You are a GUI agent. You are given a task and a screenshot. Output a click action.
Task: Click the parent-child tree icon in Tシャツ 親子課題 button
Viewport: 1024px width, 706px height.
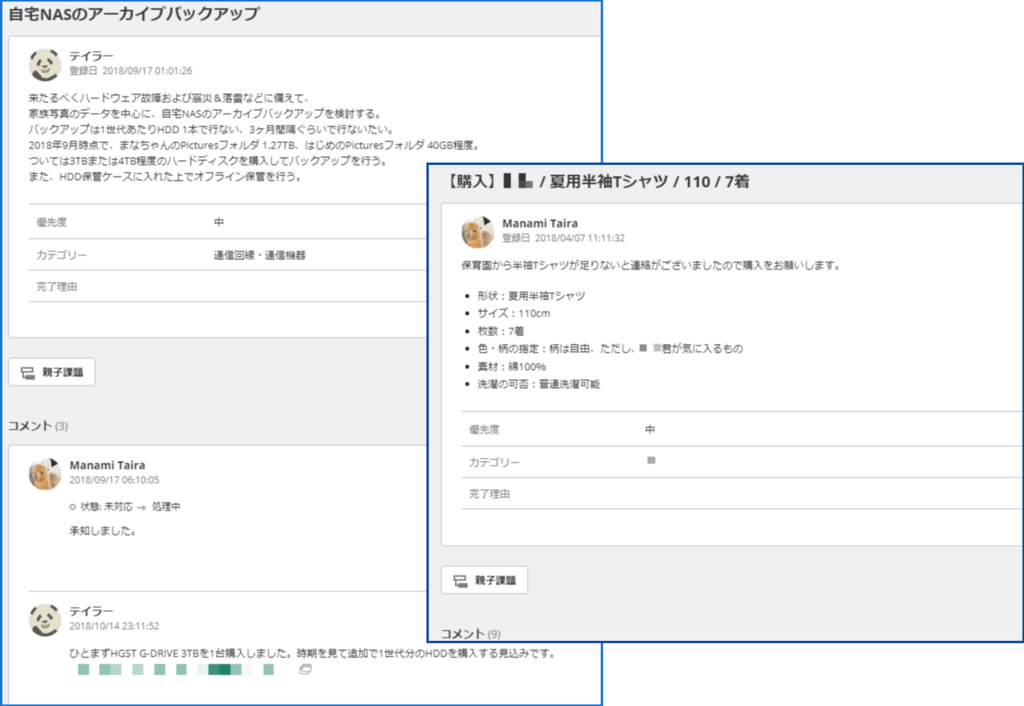click(460, 581)
